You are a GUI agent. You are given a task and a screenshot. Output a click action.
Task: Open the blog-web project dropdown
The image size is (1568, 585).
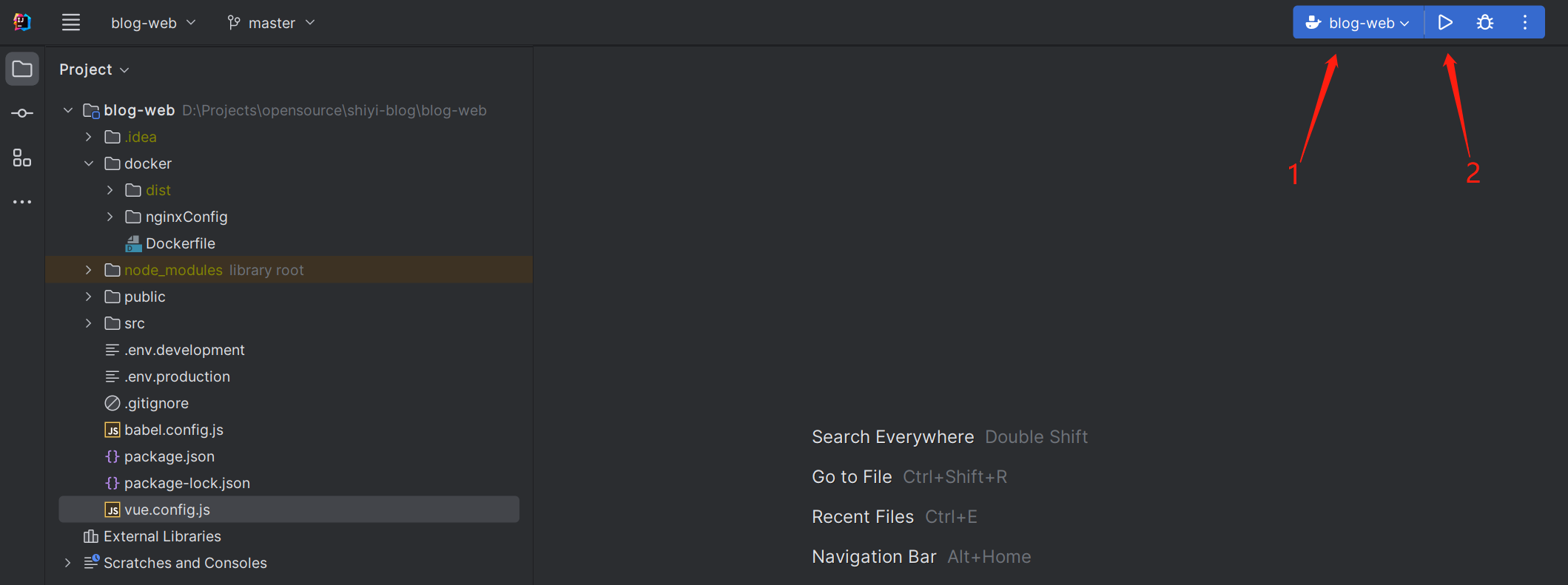pos(153,23)
